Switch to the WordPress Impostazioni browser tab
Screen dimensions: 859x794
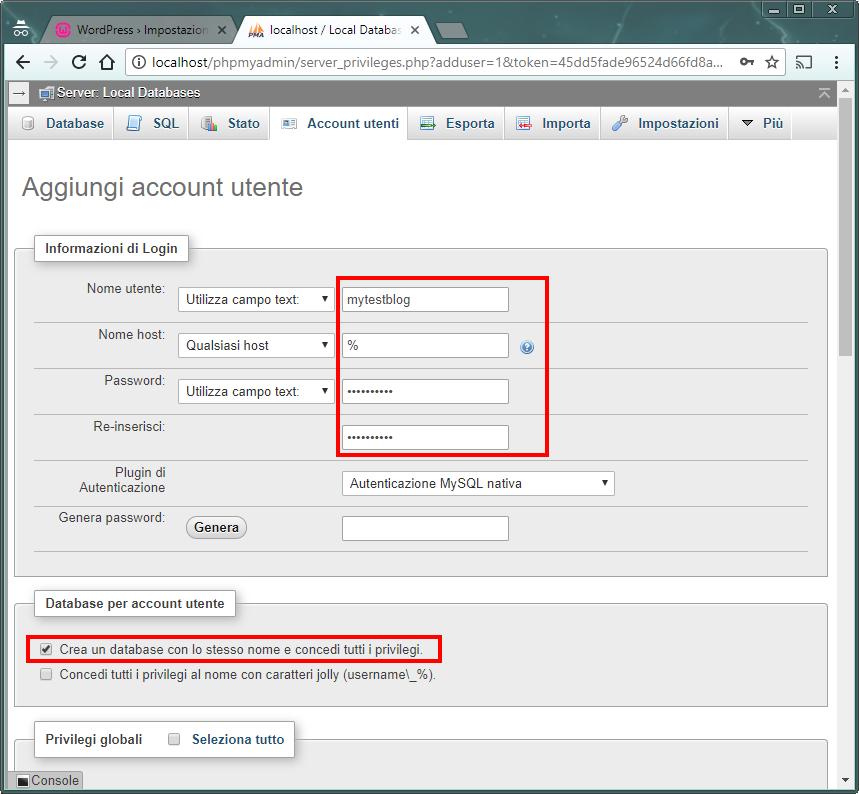(x=140, y=30)
